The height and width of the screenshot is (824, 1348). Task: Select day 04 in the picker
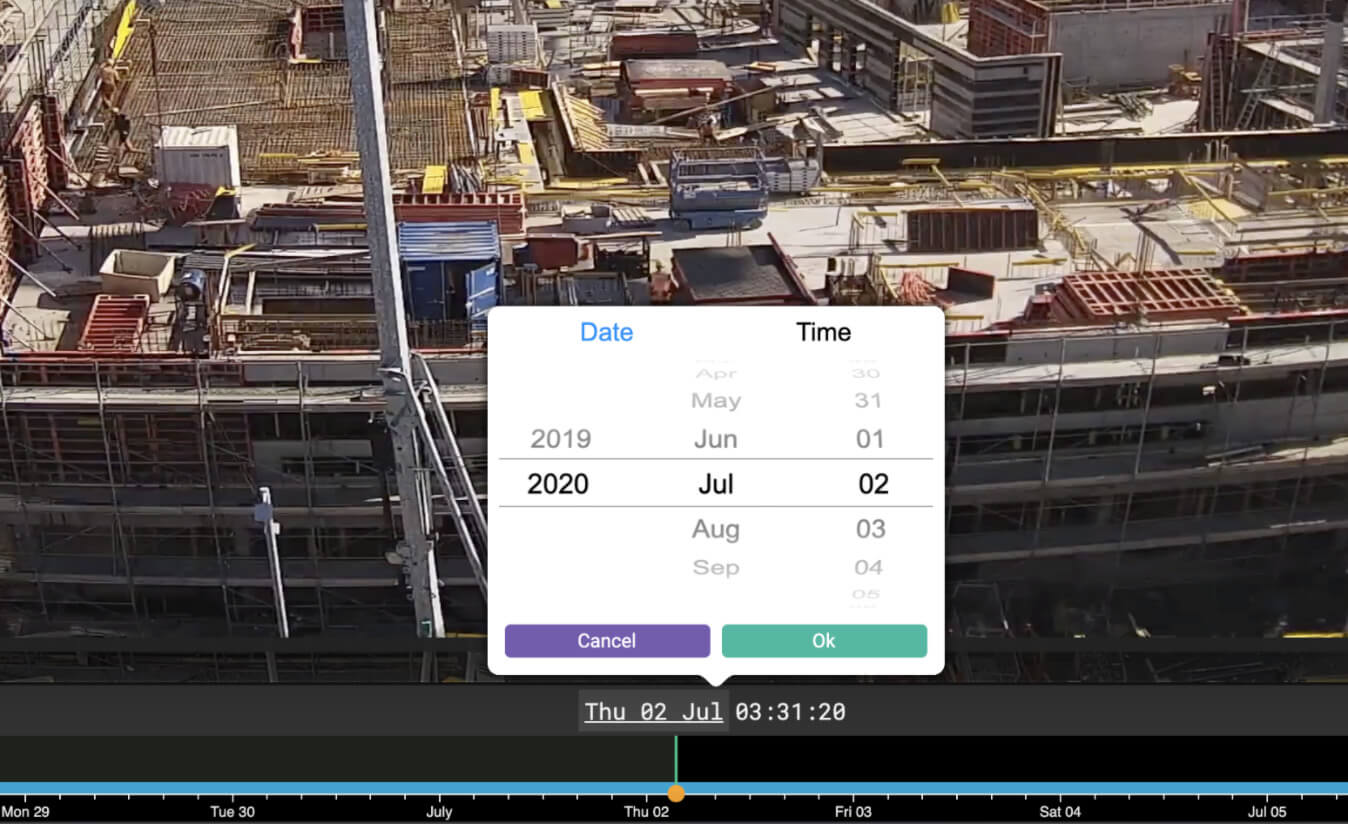pyautogui.click(x=868, y=567)
